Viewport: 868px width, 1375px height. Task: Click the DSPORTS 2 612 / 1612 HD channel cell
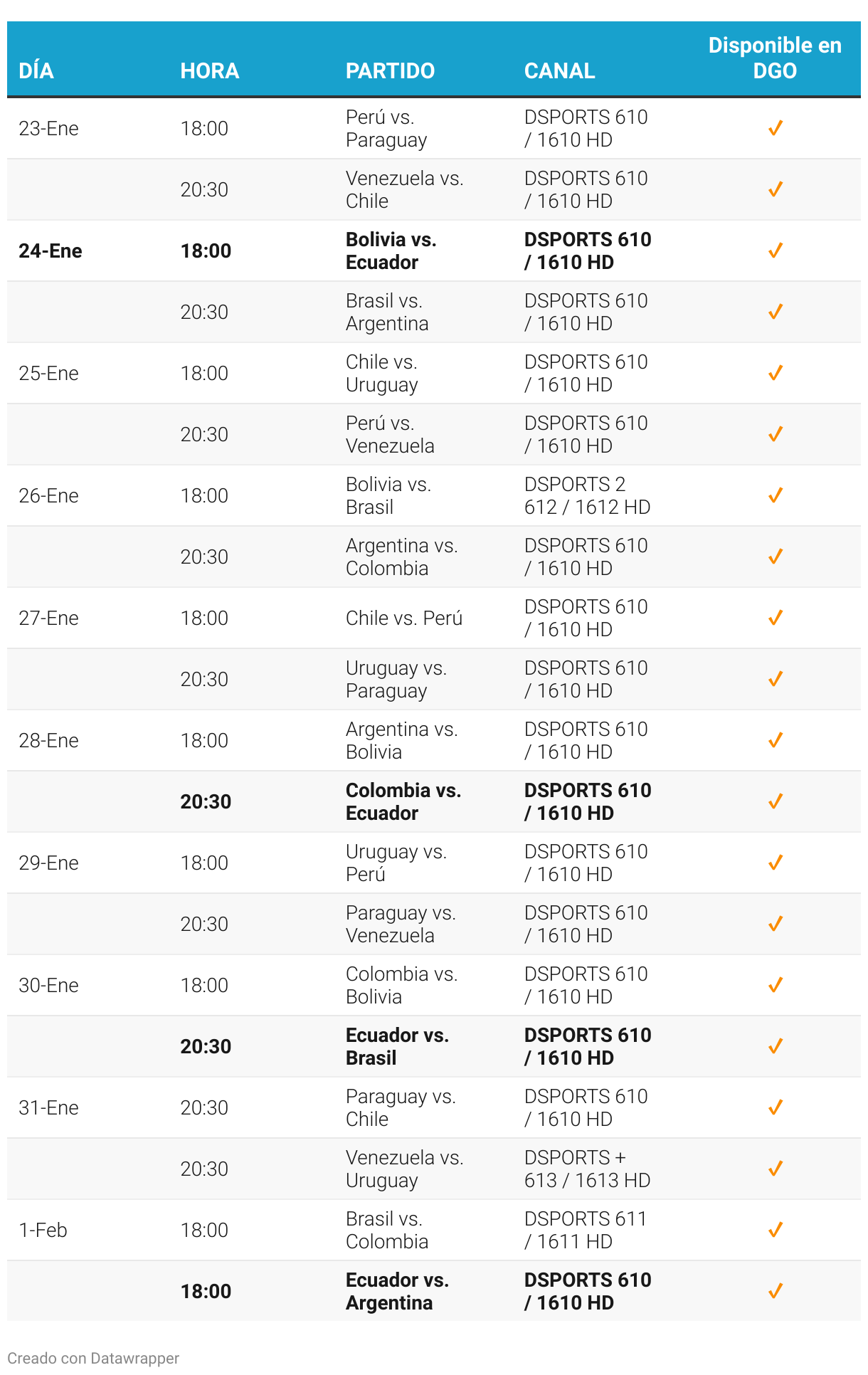pyautogui.click(x=587, y=495)
